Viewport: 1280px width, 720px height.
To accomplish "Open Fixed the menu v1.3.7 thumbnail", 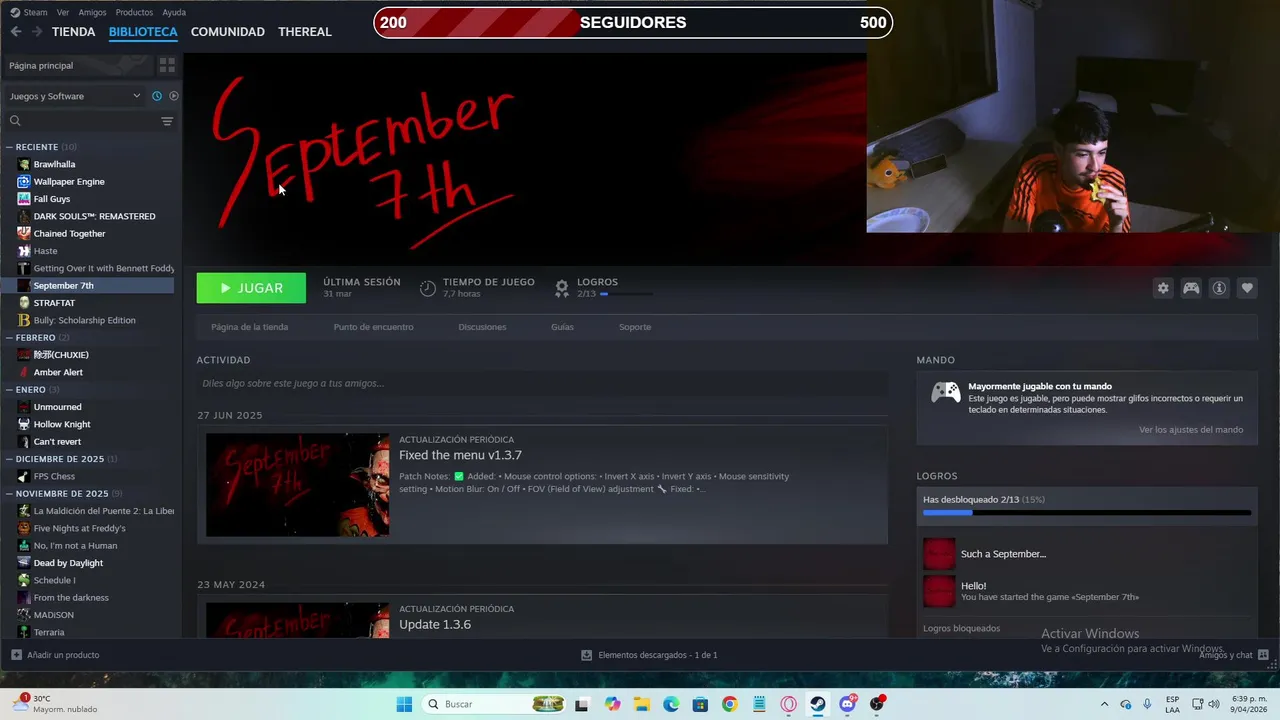I will pyautogui.click(x=298, y=485).
